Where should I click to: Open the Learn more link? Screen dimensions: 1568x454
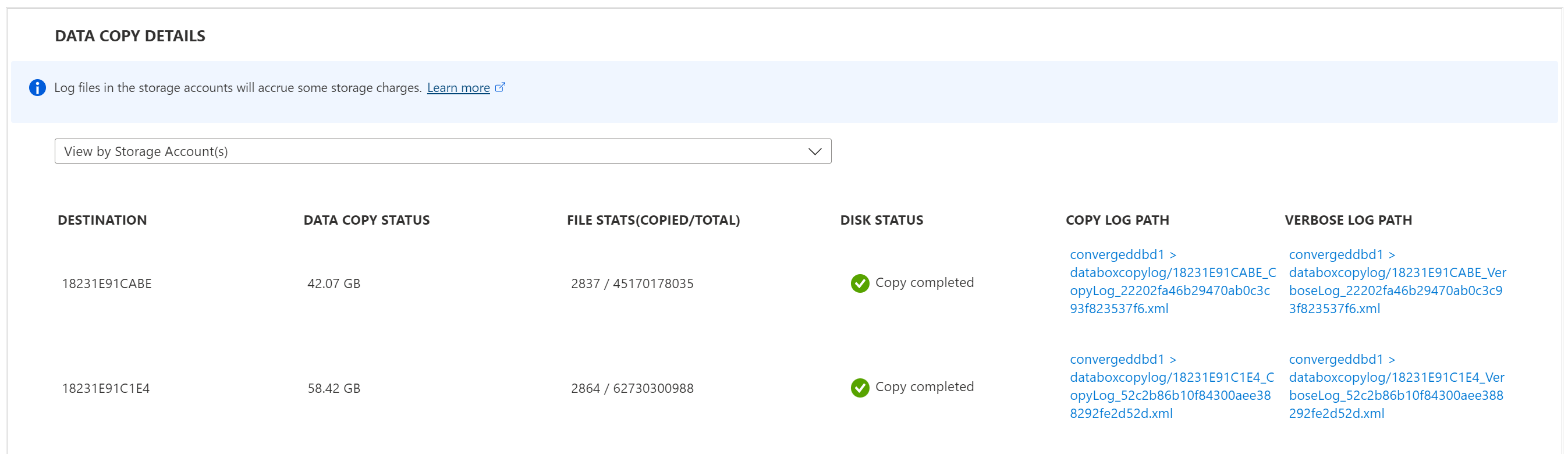coord(457,88)
